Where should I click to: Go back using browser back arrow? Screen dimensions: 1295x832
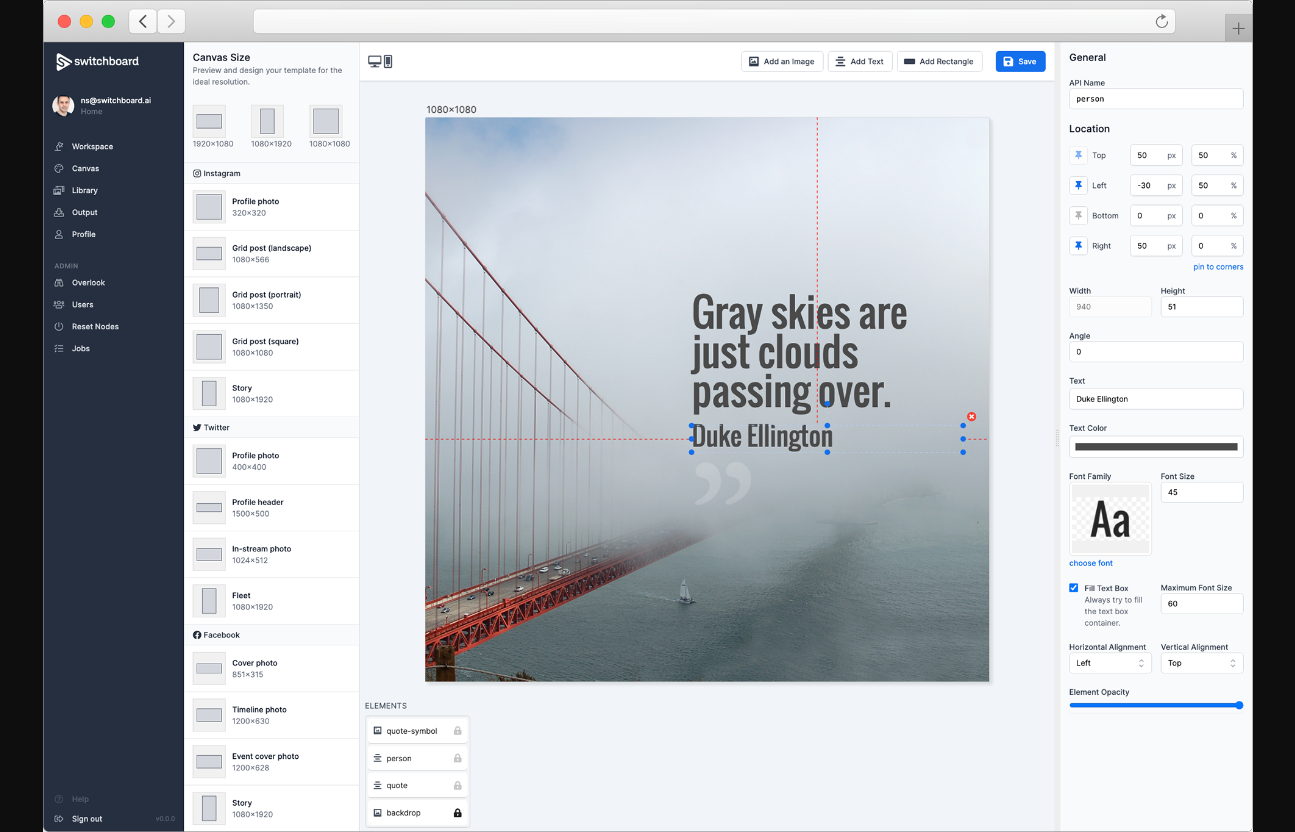(x=143, y=21)
